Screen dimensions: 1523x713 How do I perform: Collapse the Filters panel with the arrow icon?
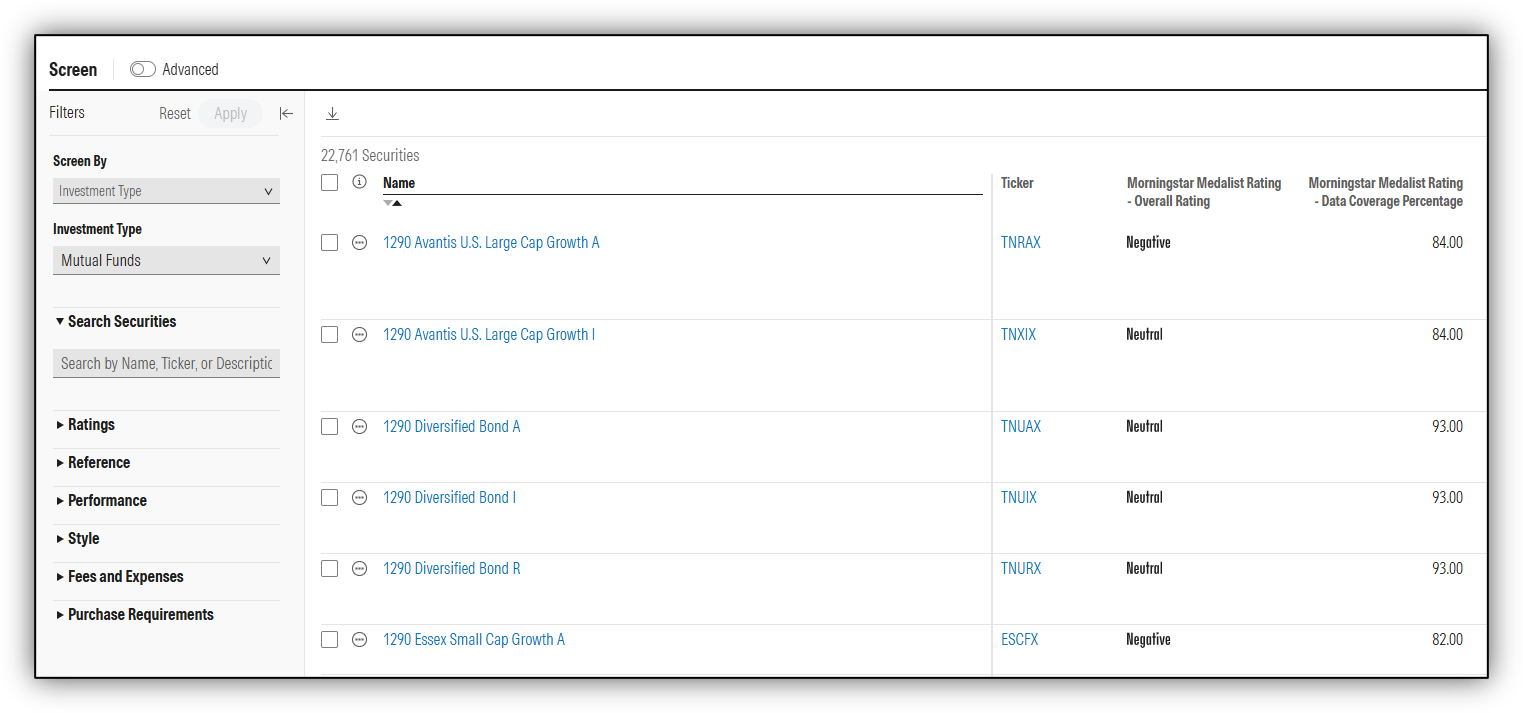pos(286,113)
